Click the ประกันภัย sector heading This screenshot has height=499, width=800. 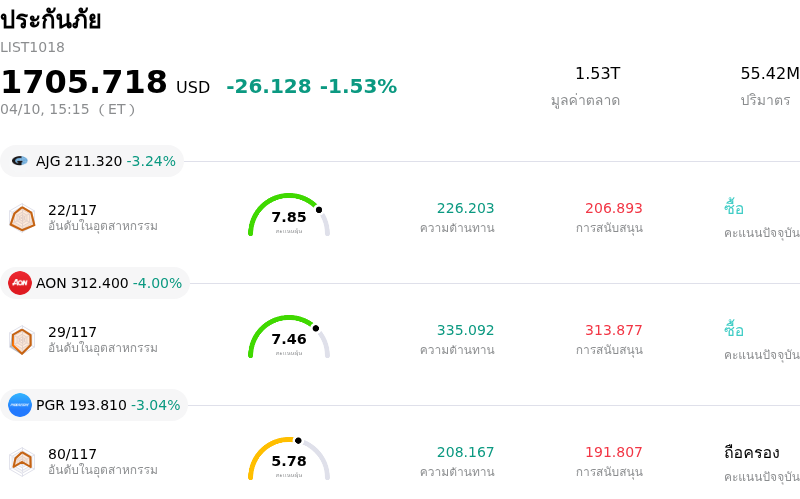coord(51,20)
